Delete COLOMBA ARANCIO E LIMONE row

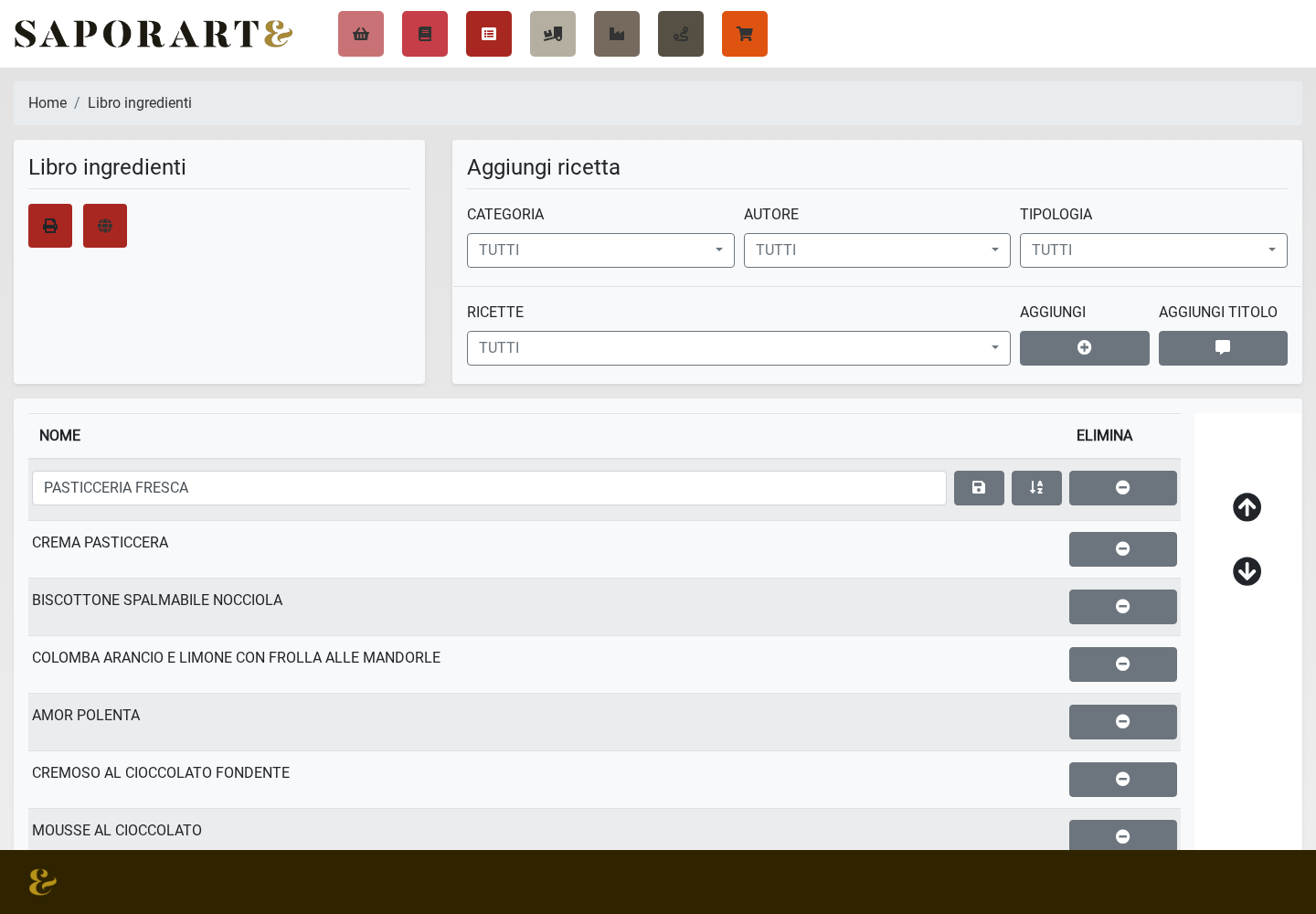tap(1123, 664)
